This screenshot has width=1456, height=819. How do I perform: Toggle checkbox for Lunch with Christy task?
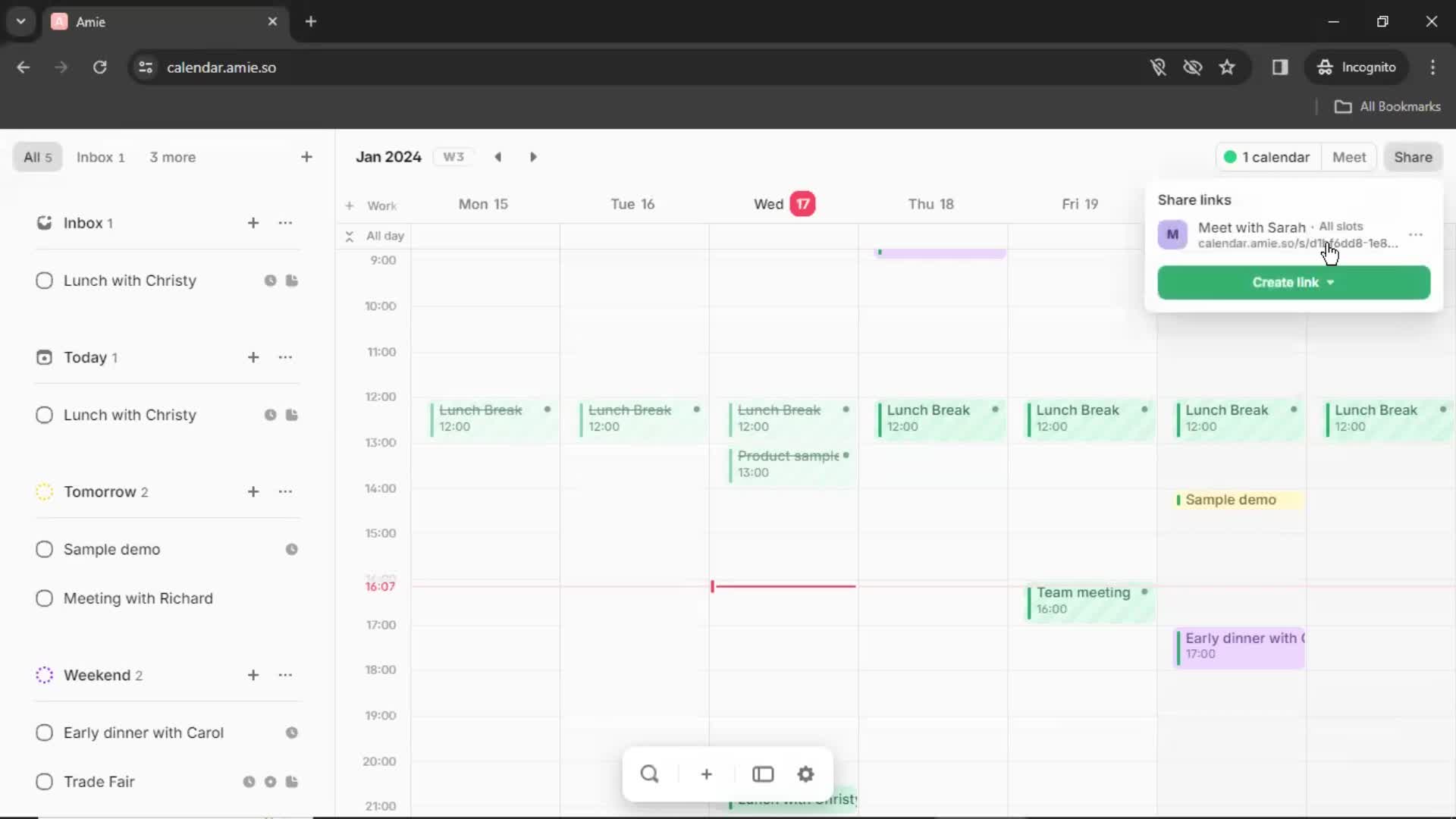44,280
